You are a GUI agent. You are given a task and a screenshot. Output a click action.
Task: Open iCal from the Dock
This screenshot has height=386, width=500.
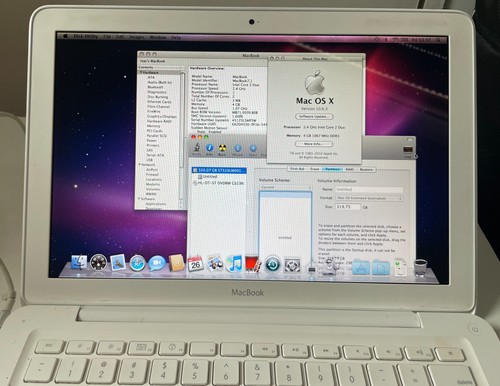point(196,264)
